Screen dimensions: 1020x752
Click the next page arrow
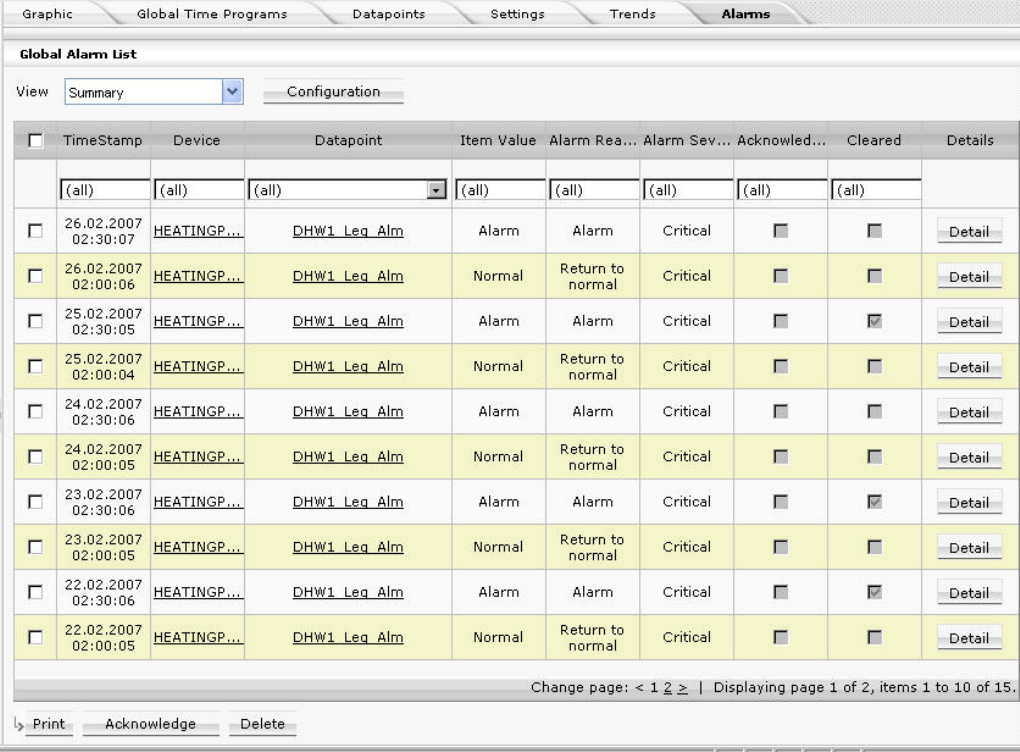(682, 687)
